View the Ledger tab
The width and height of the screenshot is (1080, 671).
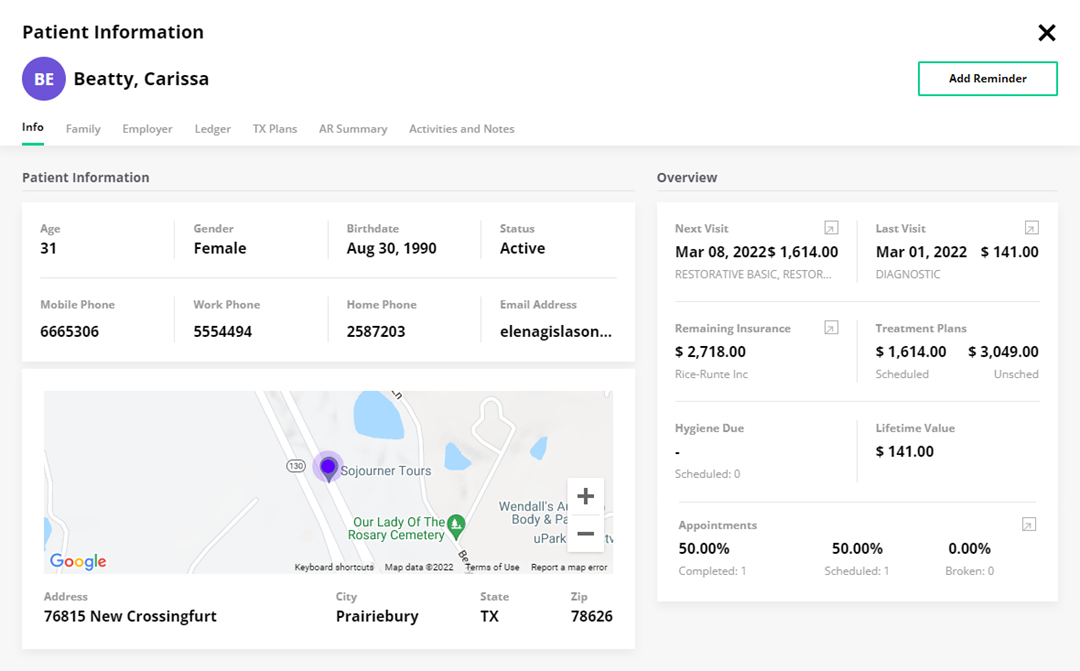pyautogui.click(x=212, y=128)
